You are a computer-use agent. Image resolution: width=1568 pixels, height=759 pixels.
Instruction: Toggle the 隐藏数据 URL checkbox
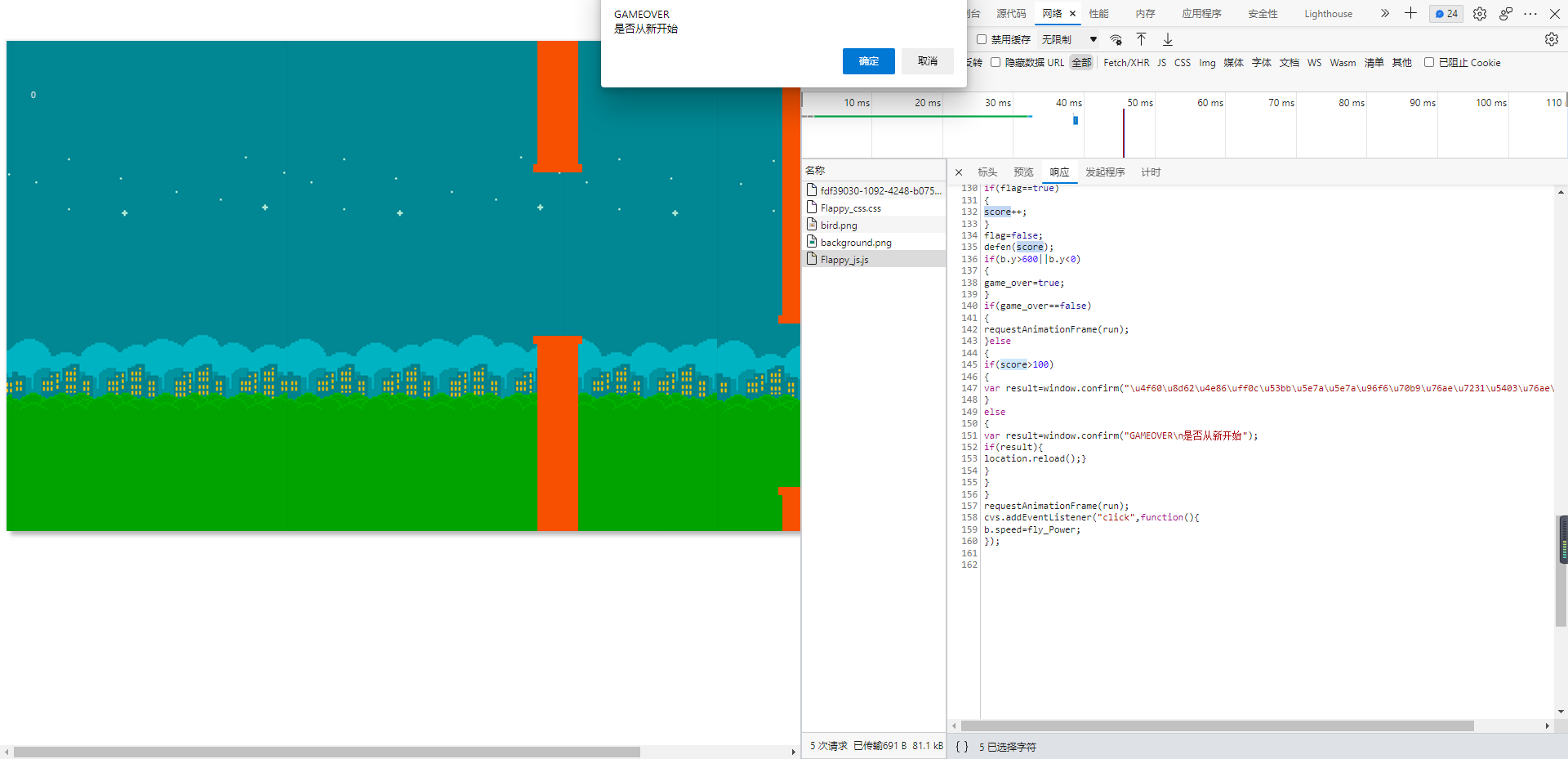click(x=996, y=62)
